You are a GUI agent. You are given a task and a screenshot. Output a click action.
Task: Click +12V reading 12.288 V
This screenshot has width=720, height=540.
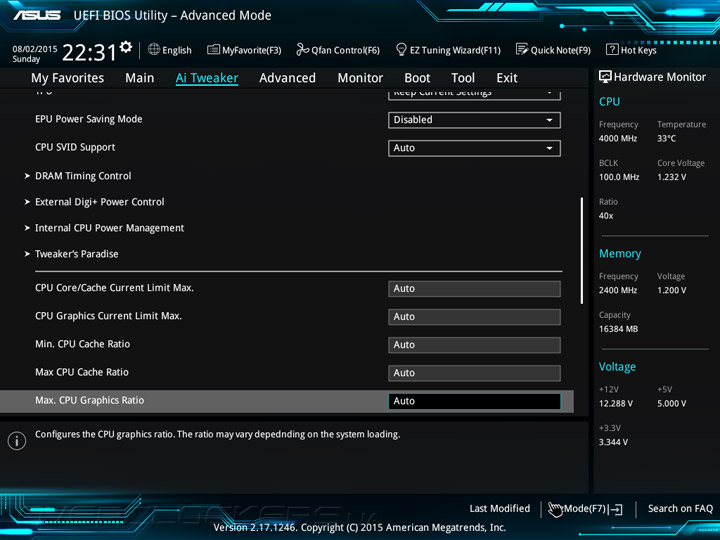click(x=616, y=404)
